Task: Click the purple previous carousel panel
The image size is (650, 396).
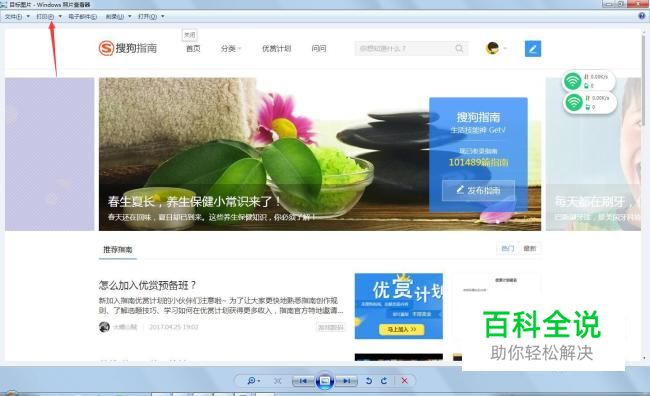Action: 50,154
